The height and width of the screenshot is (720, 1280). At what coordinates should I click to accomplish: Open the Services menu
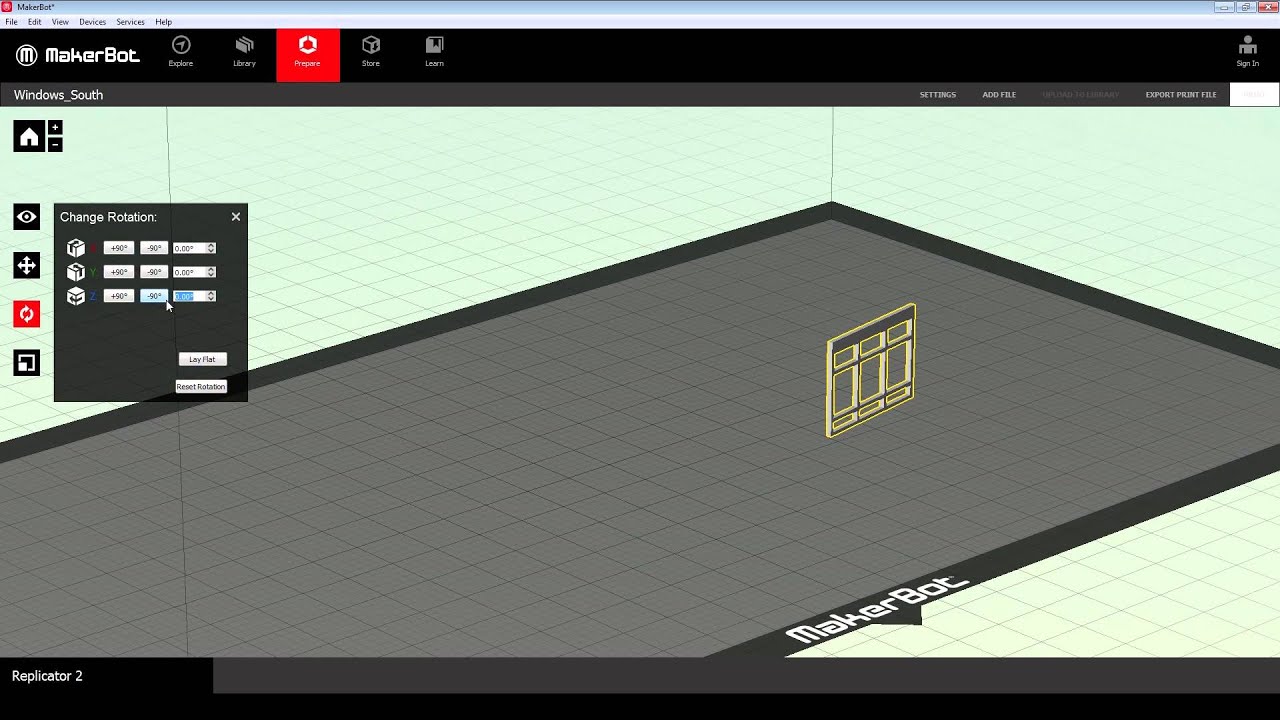coord(130,21)
